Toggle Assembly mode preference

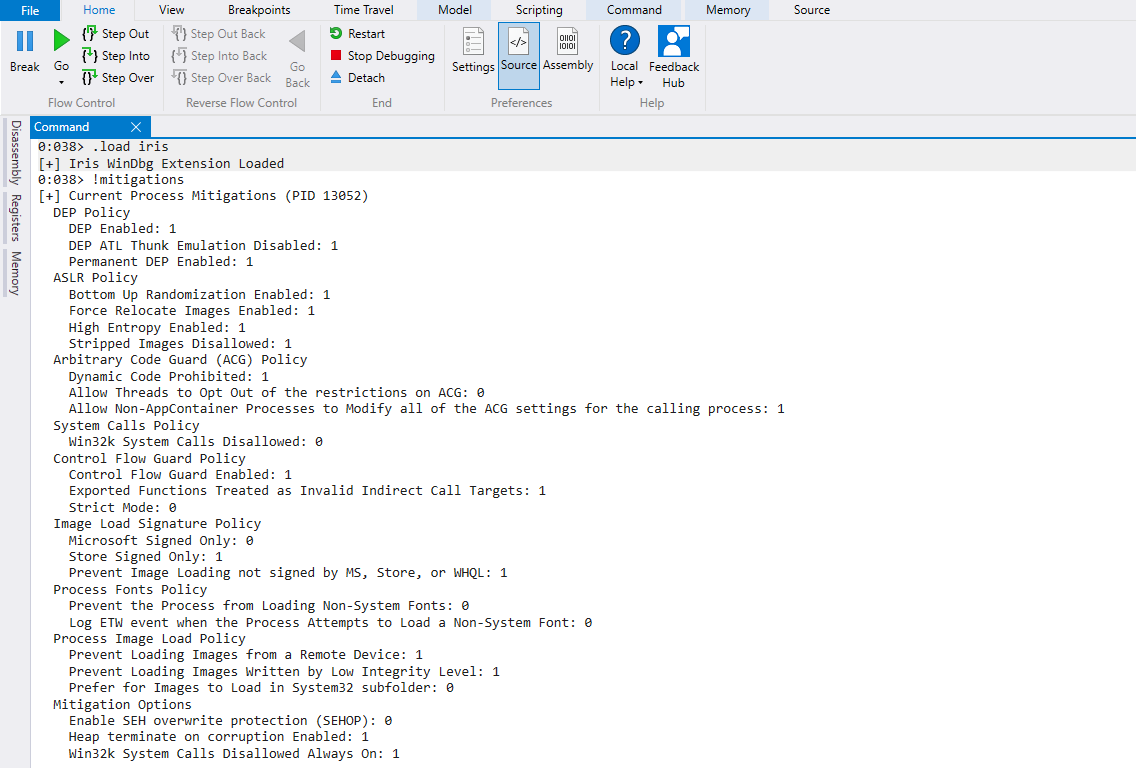[568, 50]
